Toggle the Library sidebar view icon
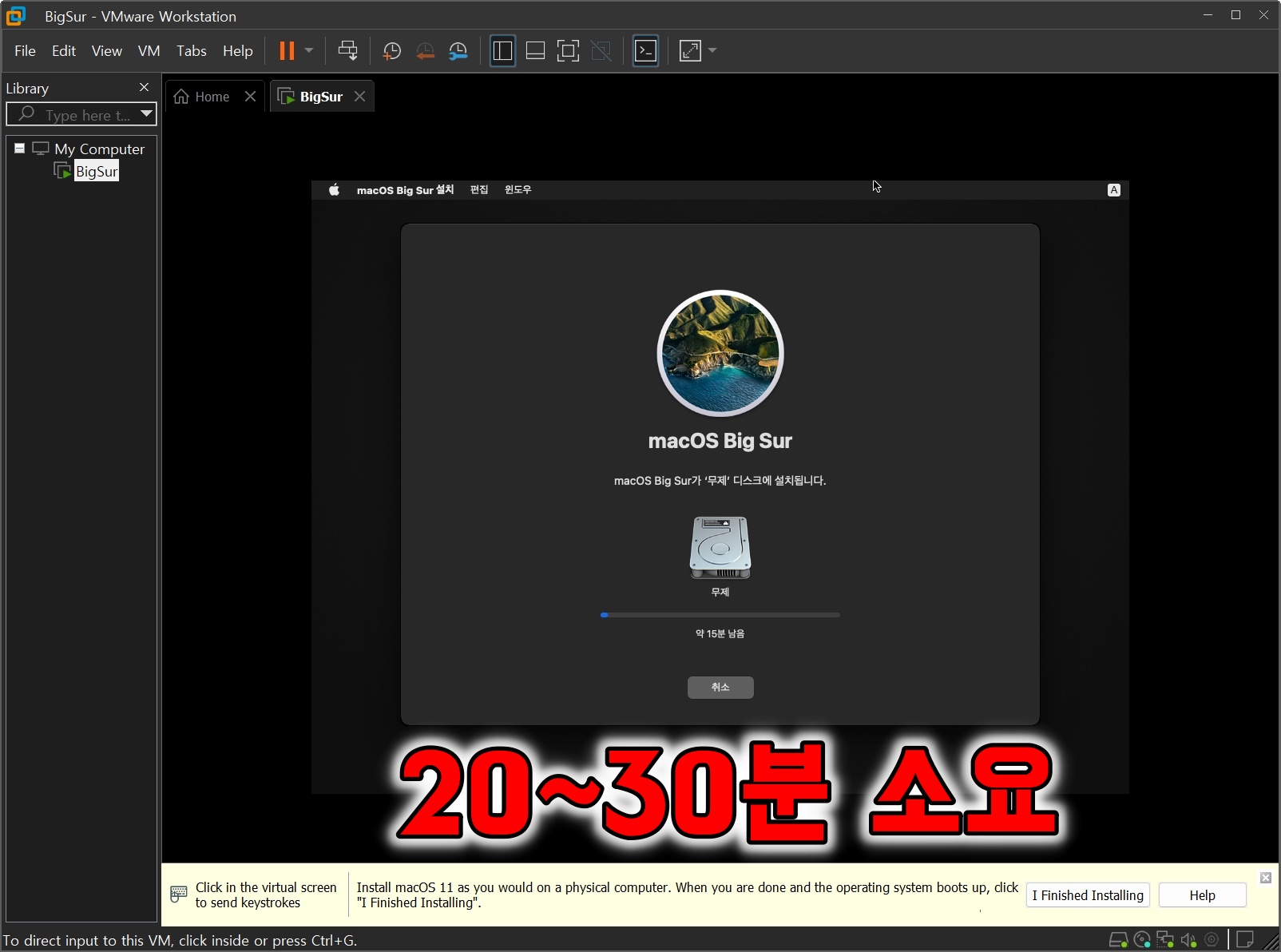Image resolution: width=1281 pixels, height=952 pixels. (502, 51)
